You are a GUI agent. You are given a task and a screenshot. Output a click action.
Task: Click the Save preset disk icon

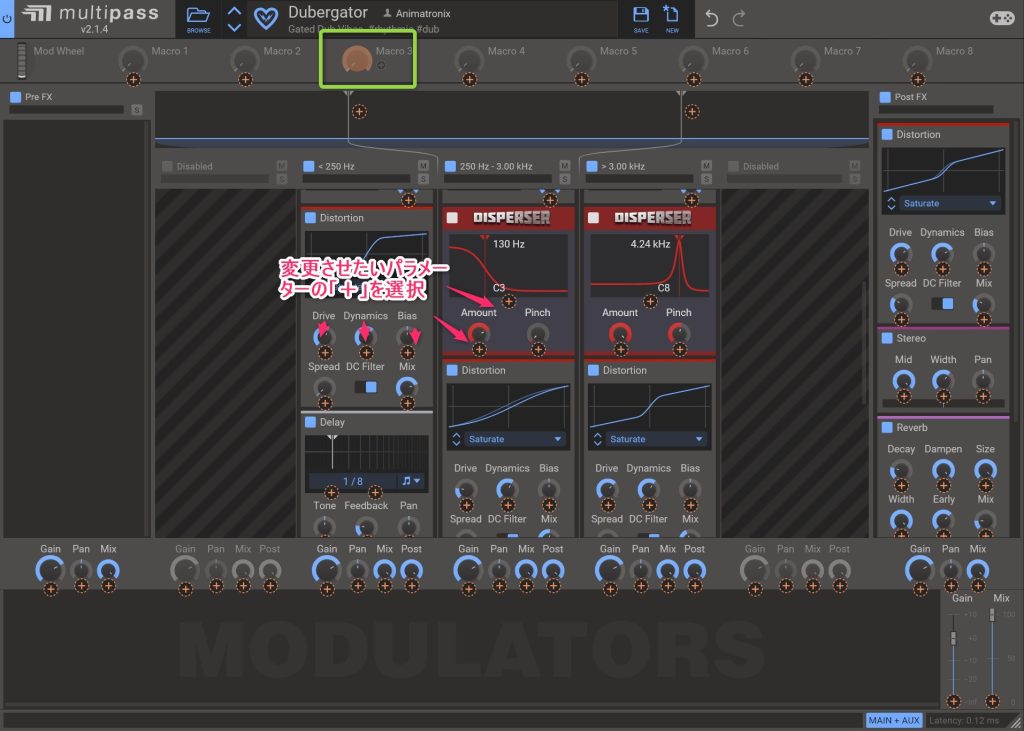[x=641, y=16]
